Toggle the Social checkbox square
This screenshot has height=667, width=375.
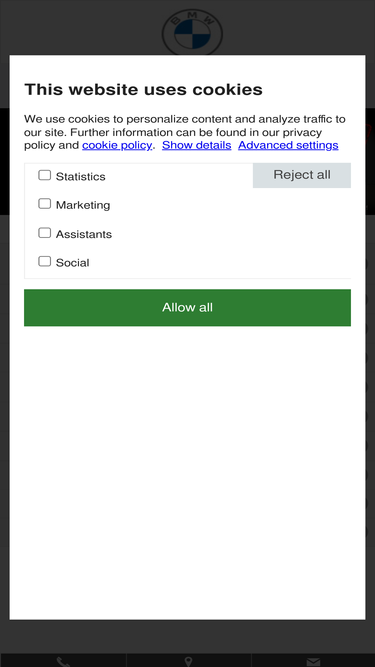point(45,261)
